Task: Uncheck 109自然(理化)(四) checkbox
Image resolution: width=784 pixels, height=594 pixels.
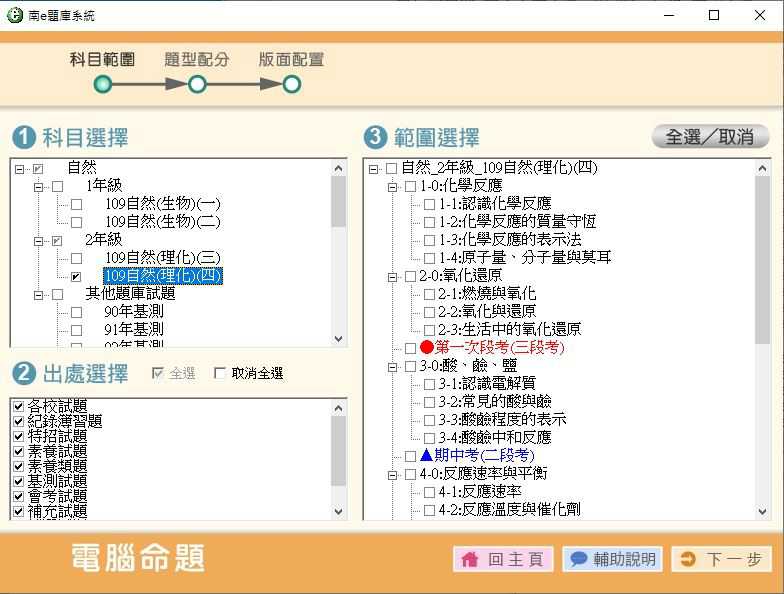Action: [x=76, y=276]
